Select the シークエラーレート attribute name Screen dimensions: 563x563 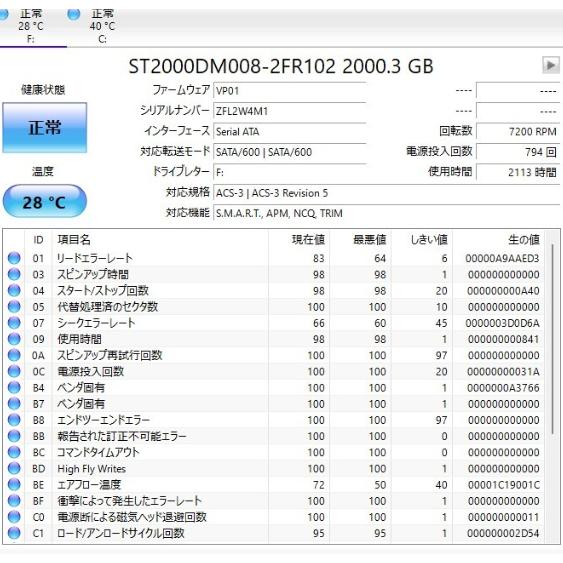pos(96,323)
